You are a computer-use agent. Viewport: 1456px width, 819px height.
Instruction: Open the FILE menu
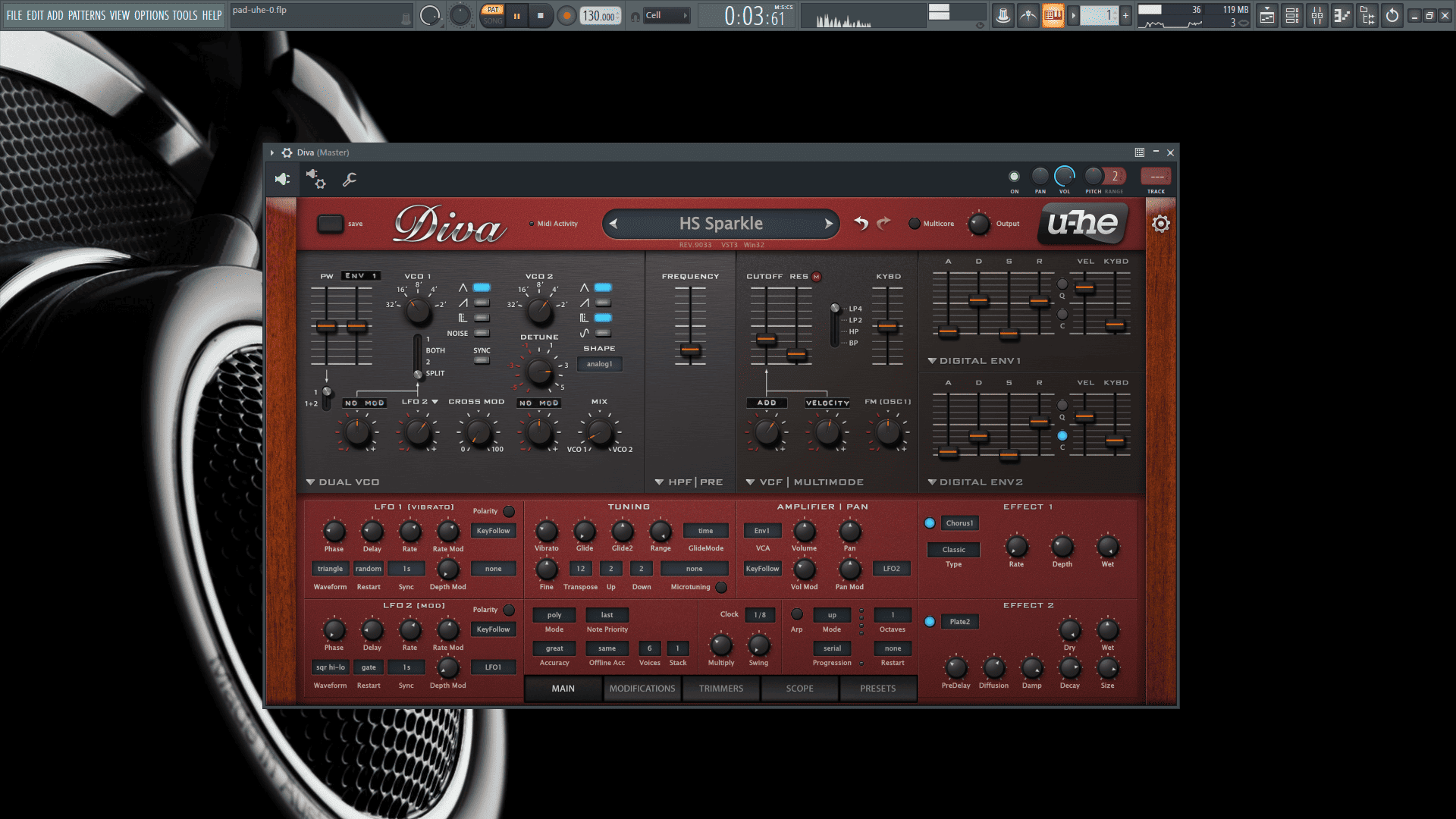14,15
